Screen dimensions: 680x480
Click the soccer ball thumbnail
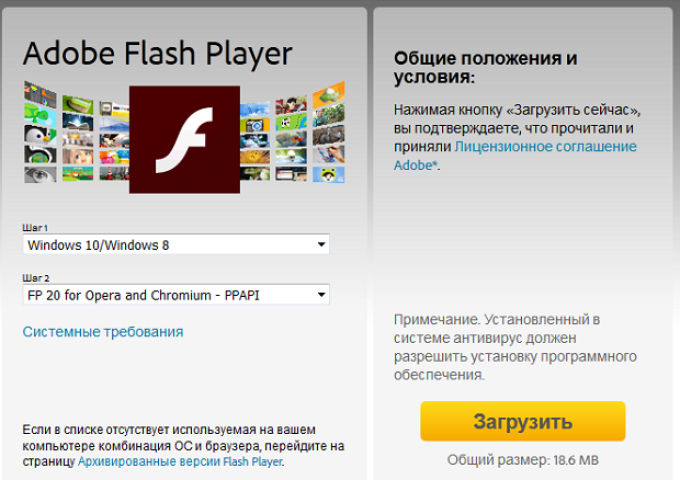[x=291, y=121]
